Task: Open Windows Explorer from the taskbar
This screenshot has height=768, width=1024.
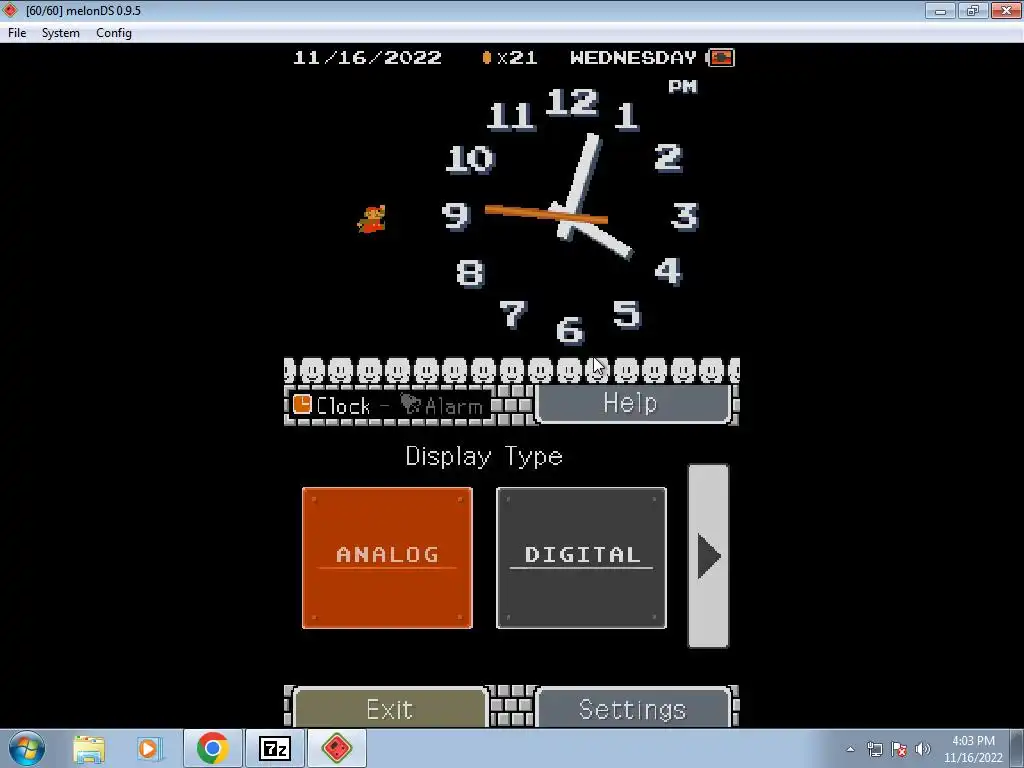Action: coord(89,749)
